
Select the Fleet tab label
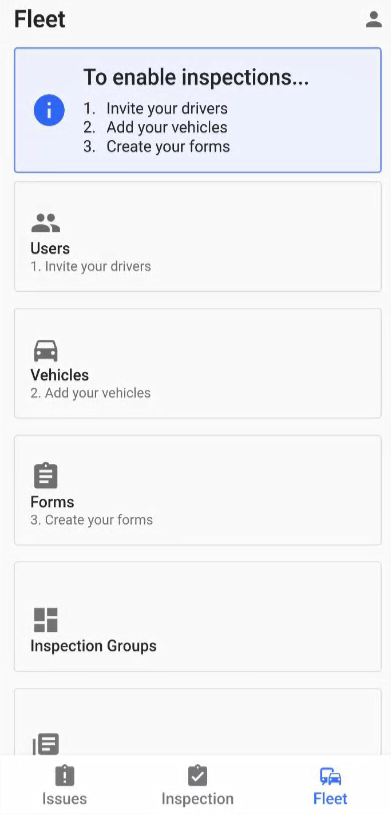tap(330, 798)
